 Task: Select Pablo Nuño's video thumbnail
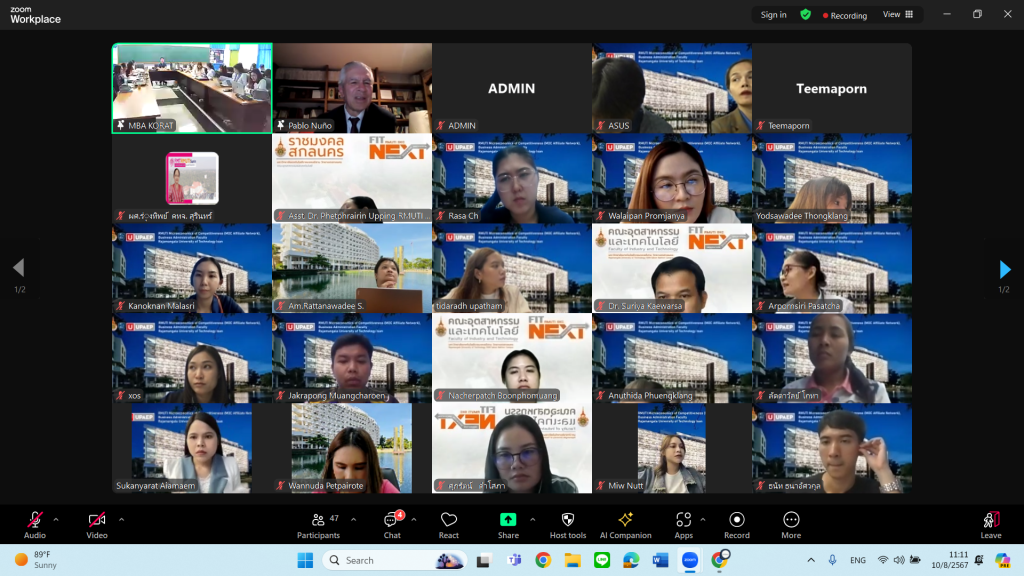click(x=352, y=88)
